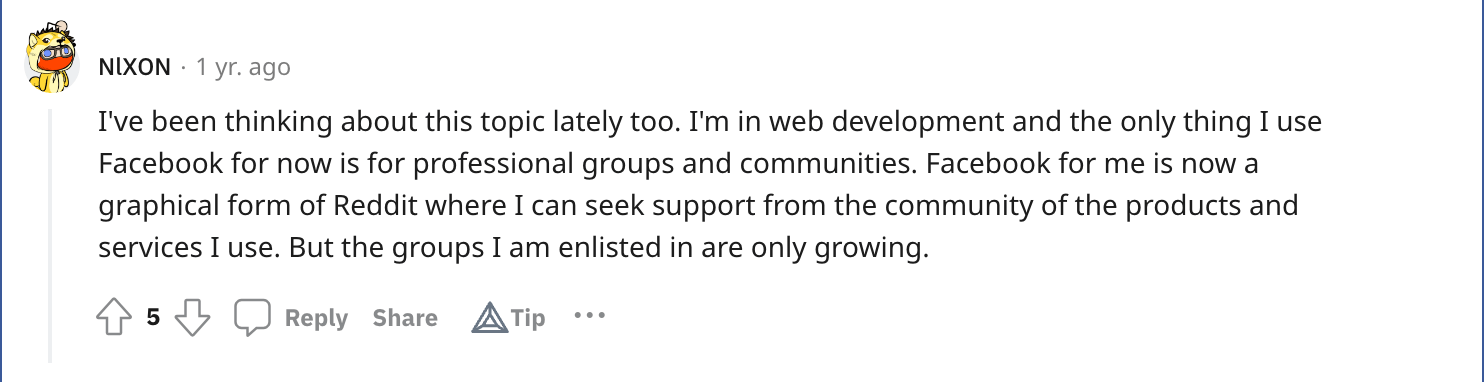Click the vote count number 5
Screen dimensions: 1484x382
pos(153,318)
